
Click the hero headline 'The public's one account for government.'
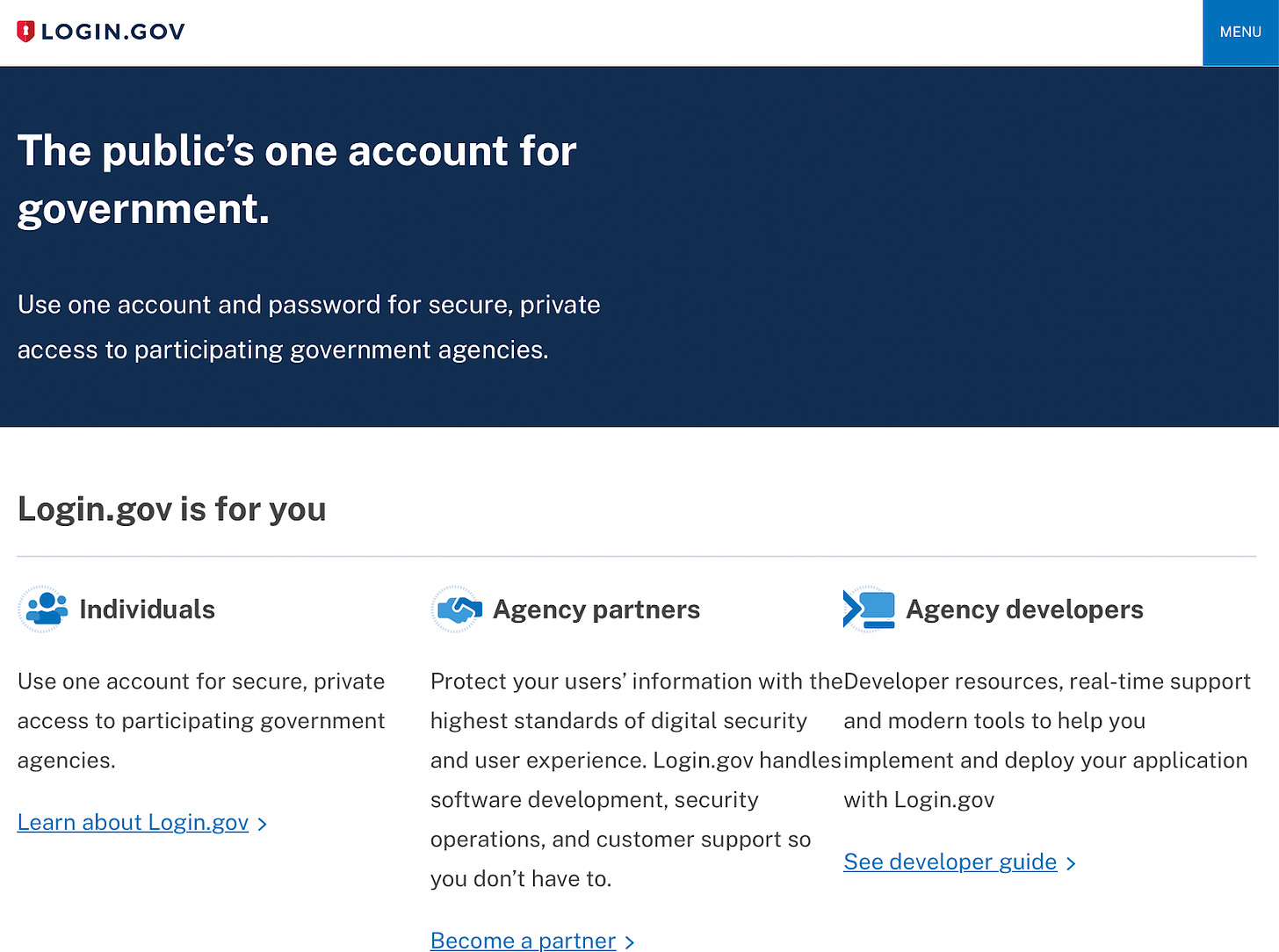point(297,180)
